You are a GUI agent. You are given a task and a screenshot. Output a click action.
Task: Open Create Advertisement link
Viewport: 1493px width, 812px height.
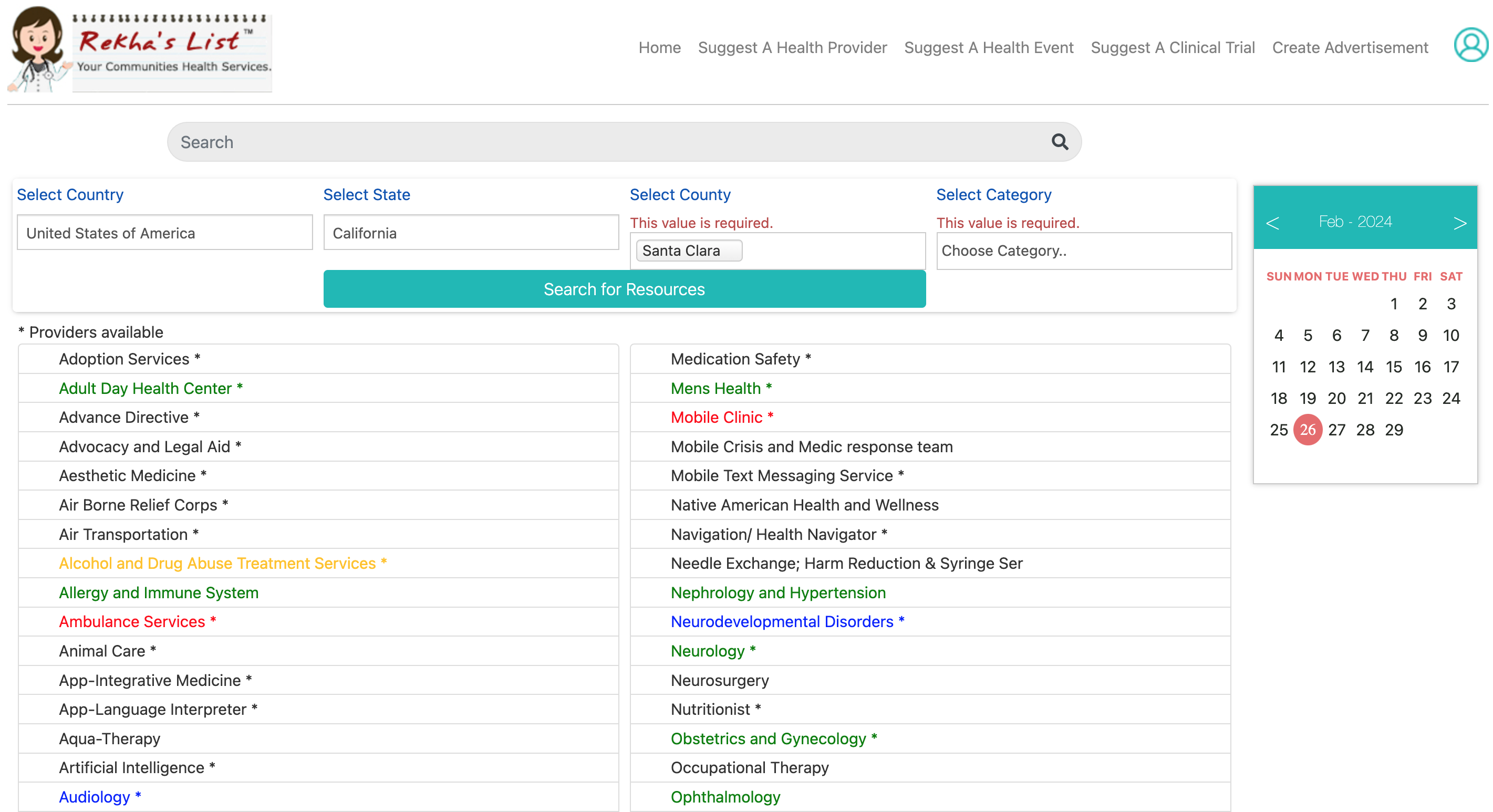[x=1349, y=47]
